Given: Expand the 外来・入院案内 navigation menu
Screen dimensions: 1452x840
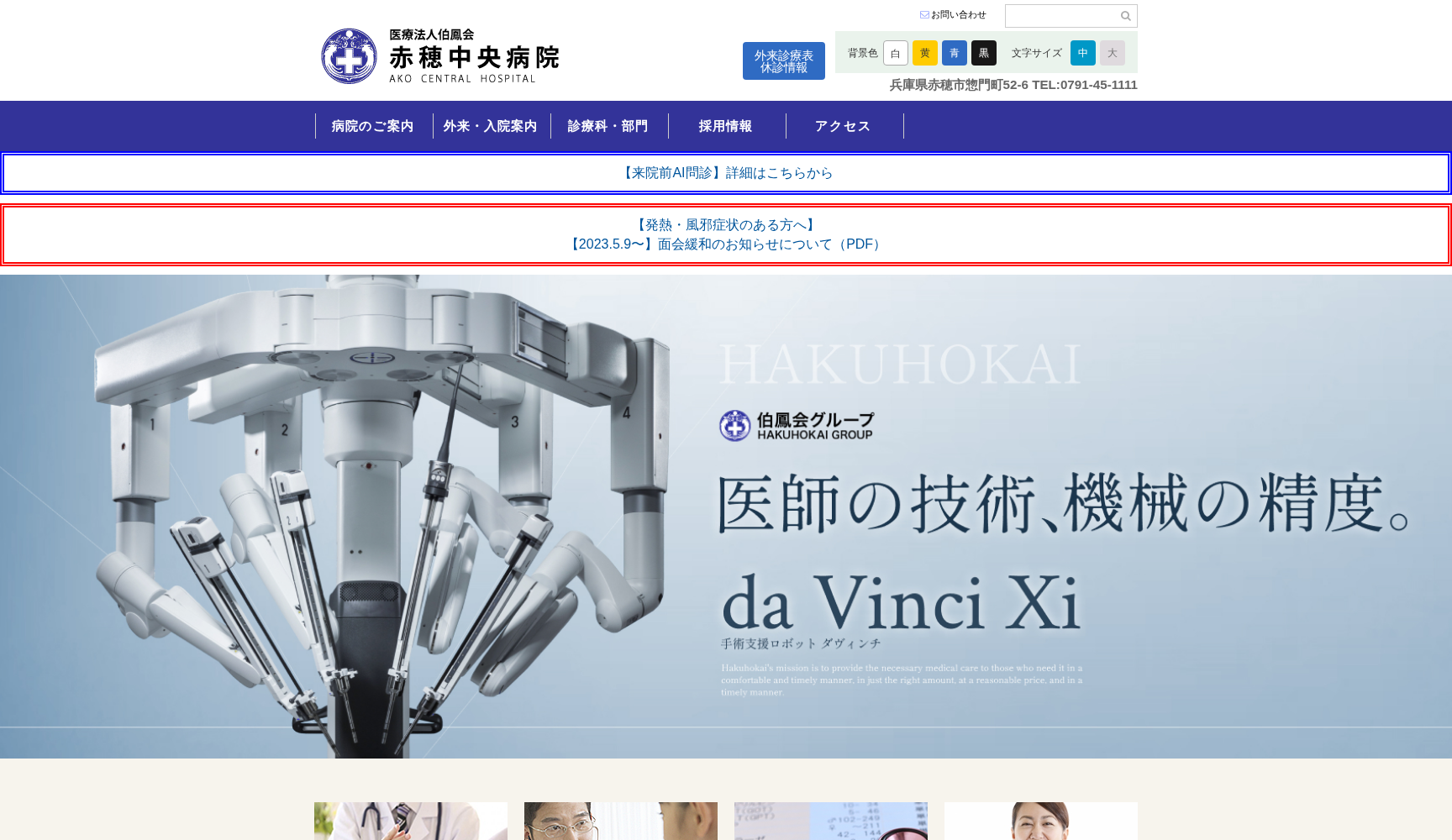Looking at the screenshot, I should coord(491,126).
